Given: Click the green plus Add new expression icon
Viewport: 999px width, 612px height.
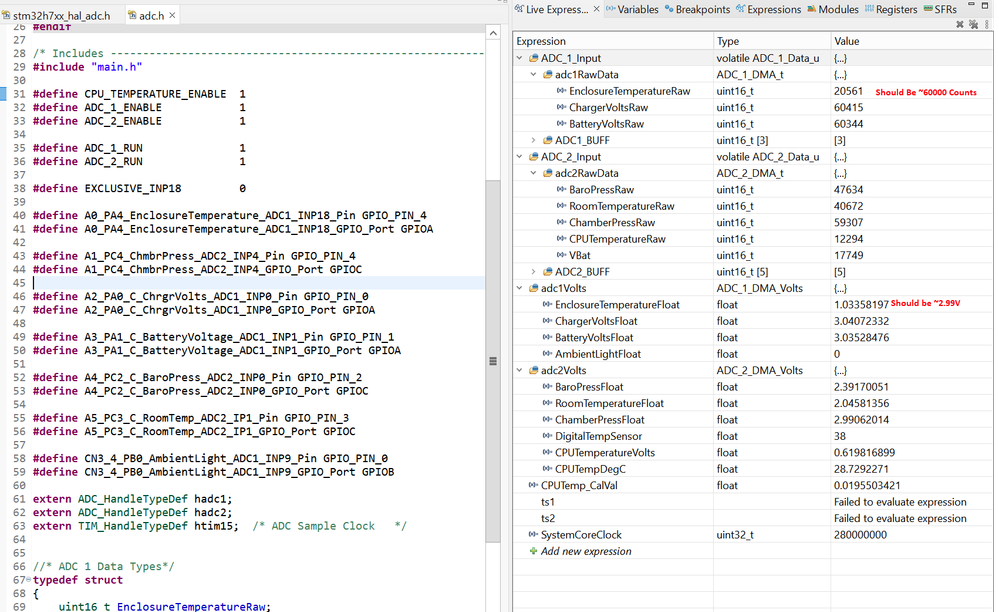Looking at the screenshot, I should [533, 551].
